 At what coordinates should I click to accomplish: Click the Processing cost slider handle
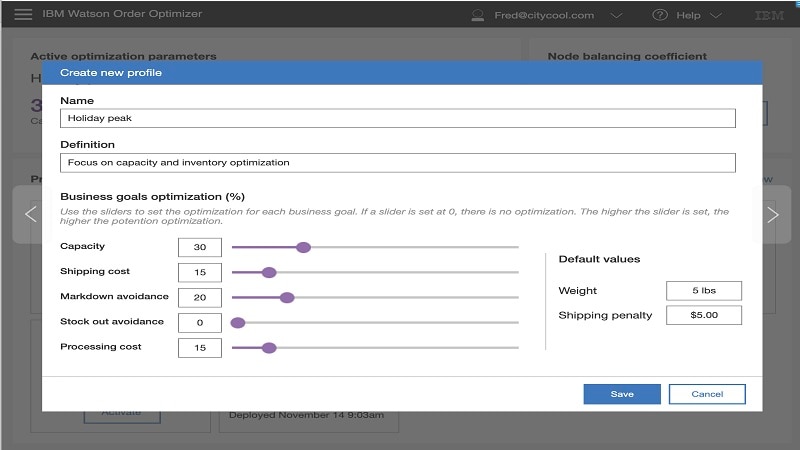tap(269, 348)
